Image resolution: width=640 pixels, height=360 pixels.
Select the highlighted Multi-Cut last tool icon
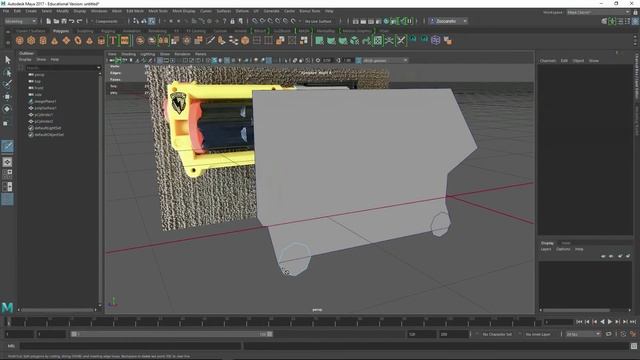[x=7, y=146]
